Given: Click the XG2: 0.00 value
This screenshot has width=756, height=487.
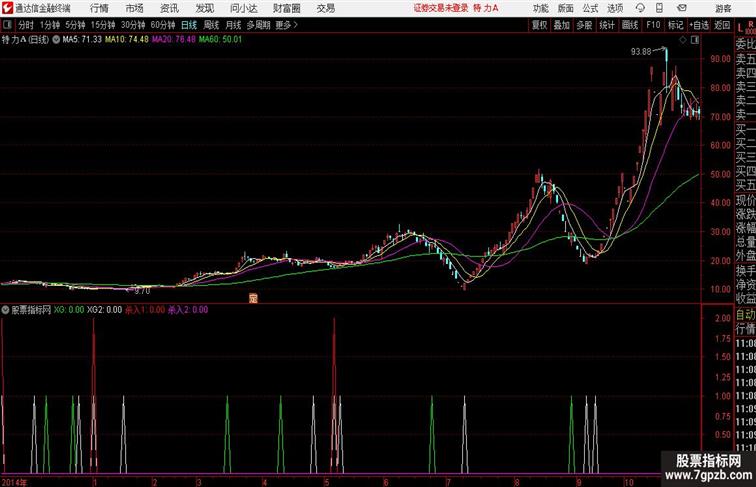Looking at the screenshot, I should (105, 310).
